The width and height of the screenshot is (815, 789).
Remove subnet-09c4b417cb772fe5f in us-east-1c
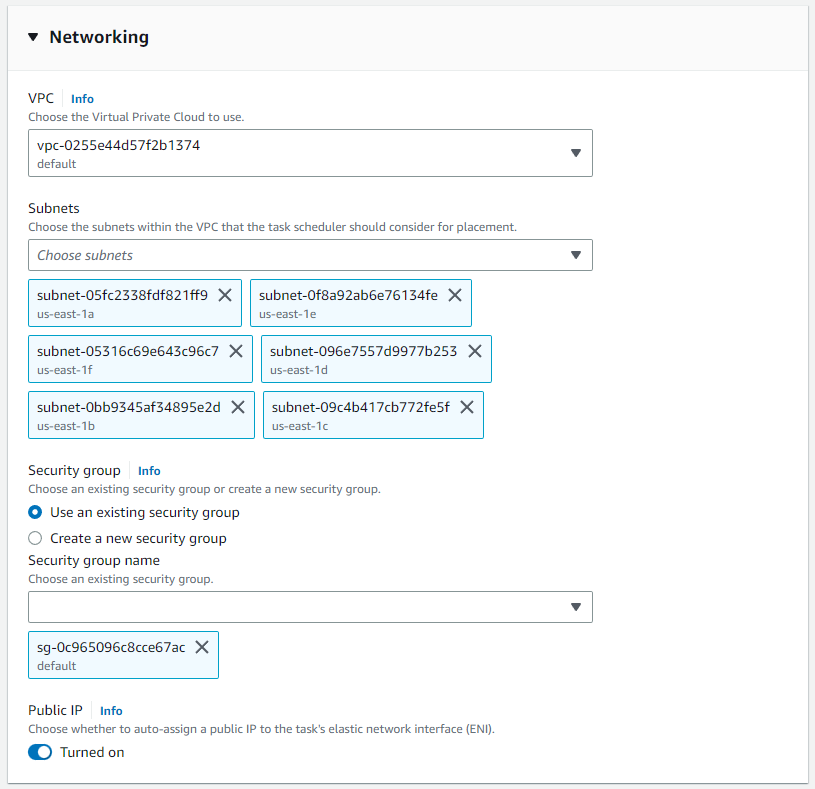[x=467, y=407]
